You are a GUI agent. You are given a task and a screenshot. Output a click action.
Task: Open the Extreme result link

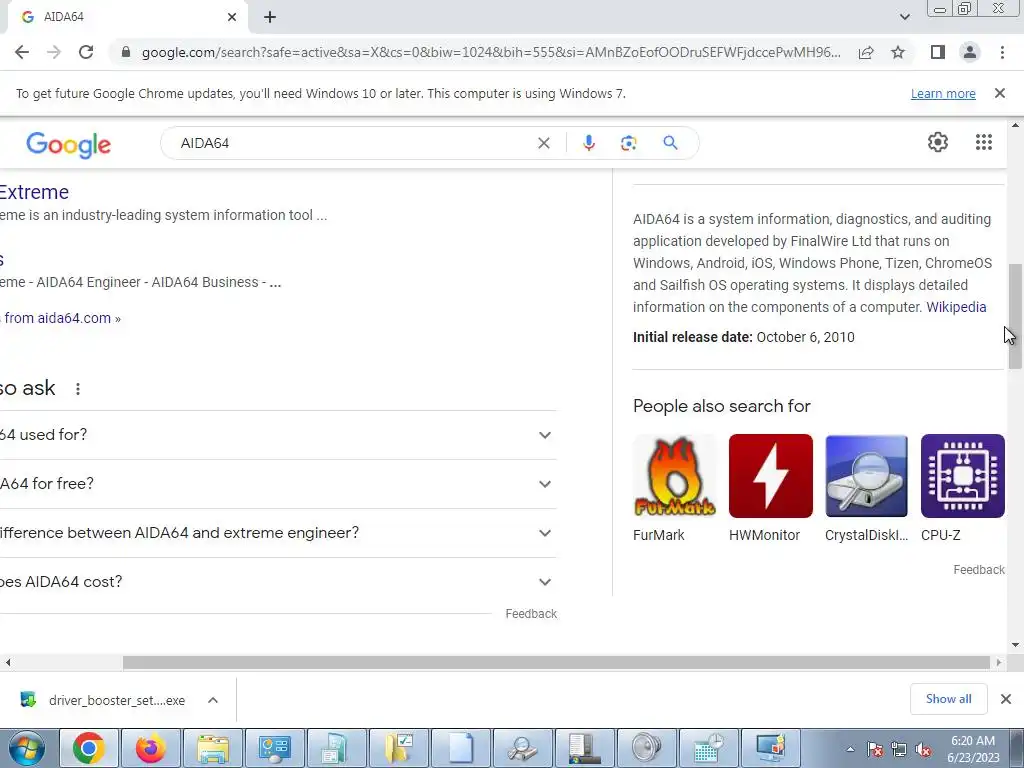(34, 192)
